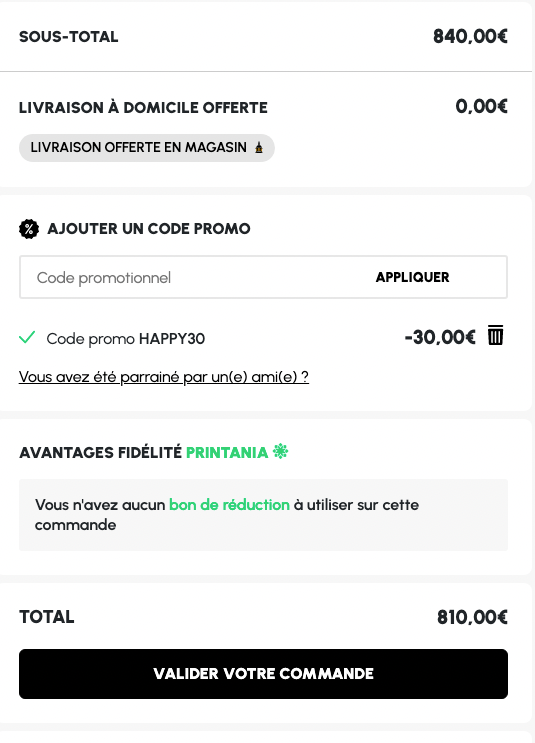Click the green checkmark beside Code promo
Image resolution: width=535 pixels, height=743 pixels.
27,337
